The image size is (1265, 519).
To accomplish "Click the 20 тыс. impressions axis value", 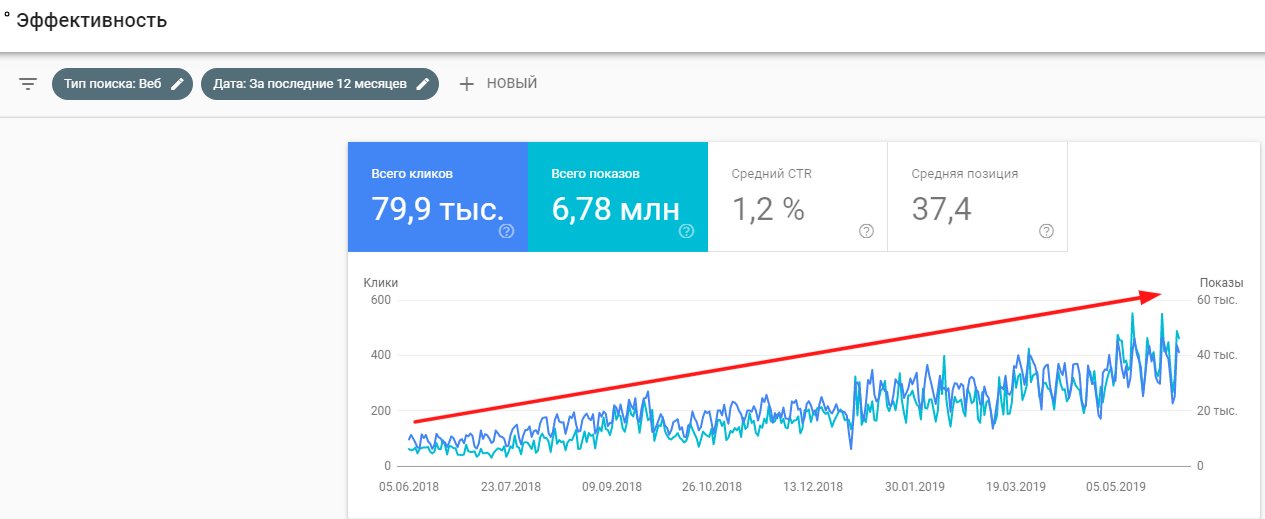I will (1218, 411).
